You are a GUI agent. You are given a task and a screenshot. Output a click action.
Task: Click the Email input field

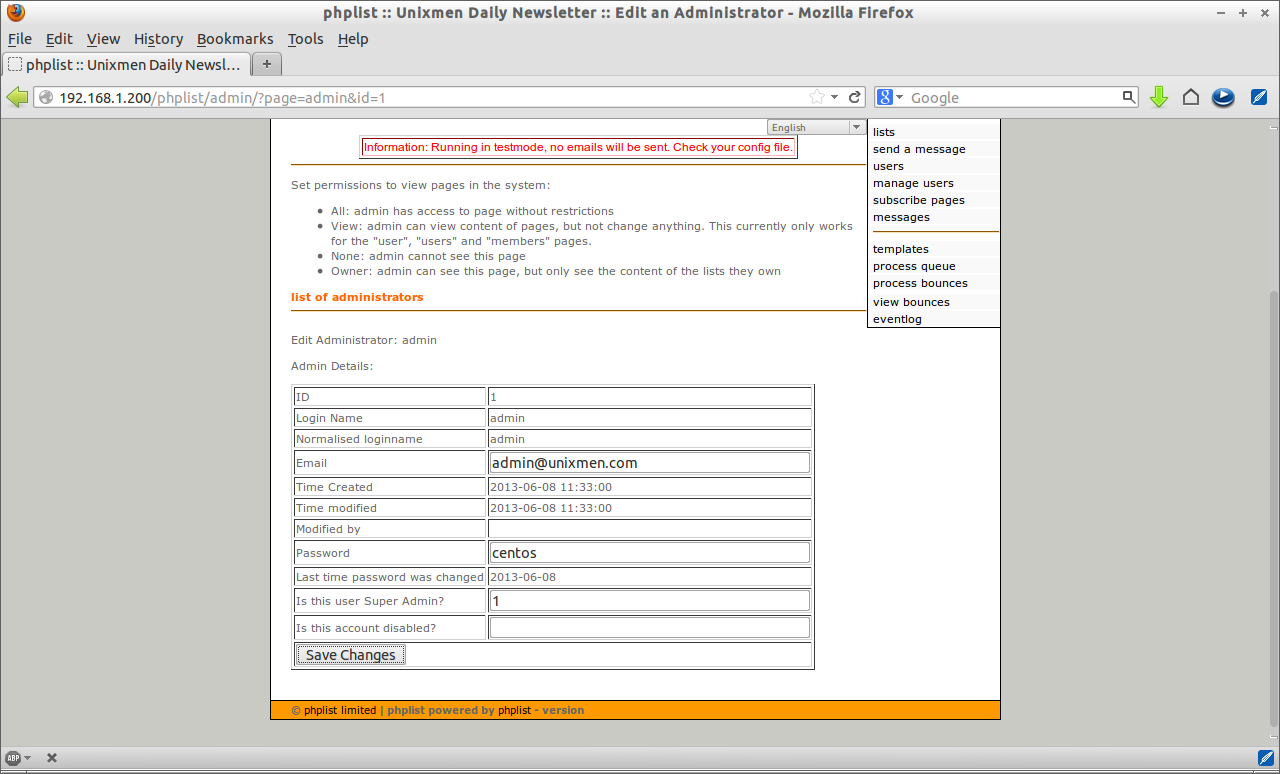649,463
